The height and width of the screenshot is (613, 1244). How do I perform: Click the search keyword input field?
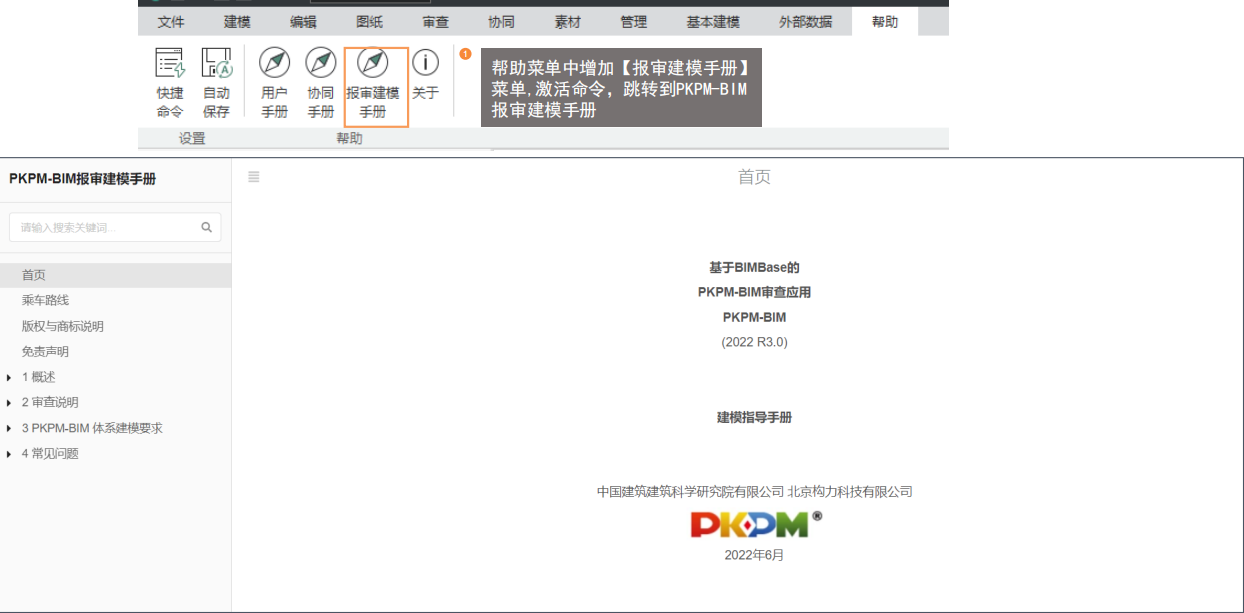tap(116, 227)
